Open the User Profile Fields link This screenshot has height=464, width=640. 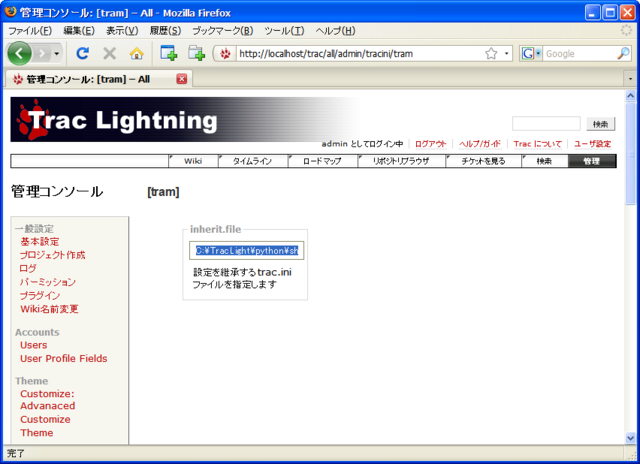tap(64, 358)
